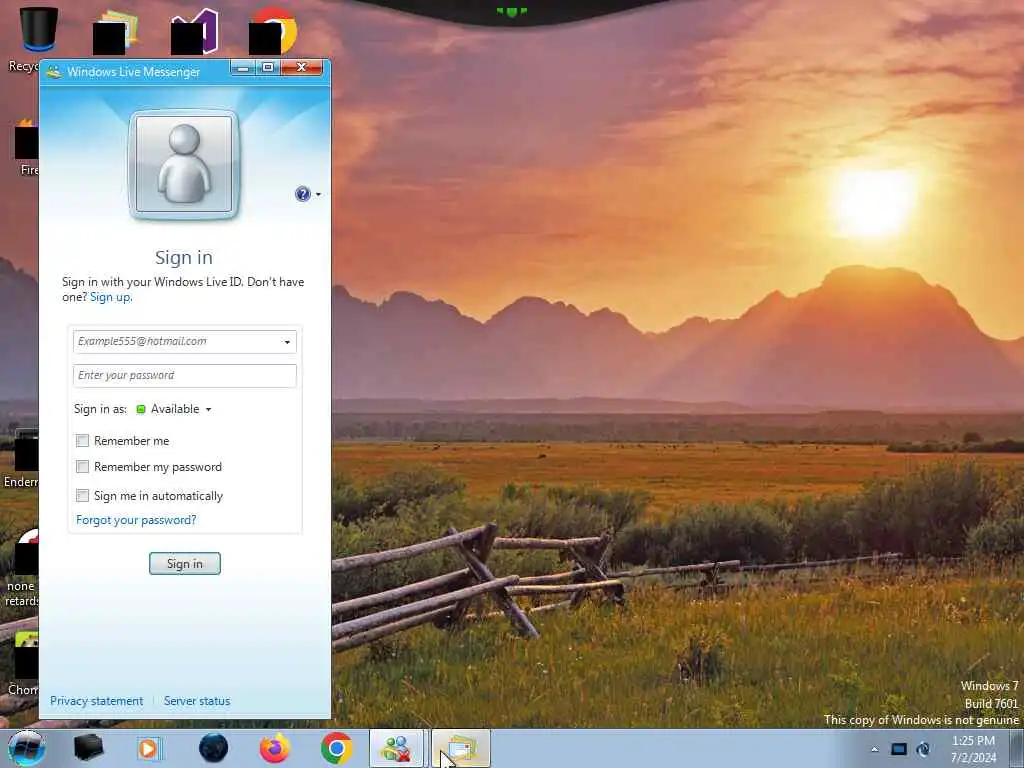Open the Privacy statement link

[x=97, y=701]
